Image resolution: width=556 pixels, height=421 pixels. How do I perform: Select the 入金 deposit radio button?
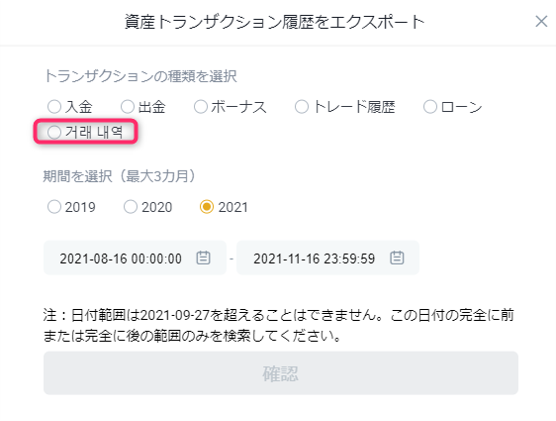coord(54,106)
